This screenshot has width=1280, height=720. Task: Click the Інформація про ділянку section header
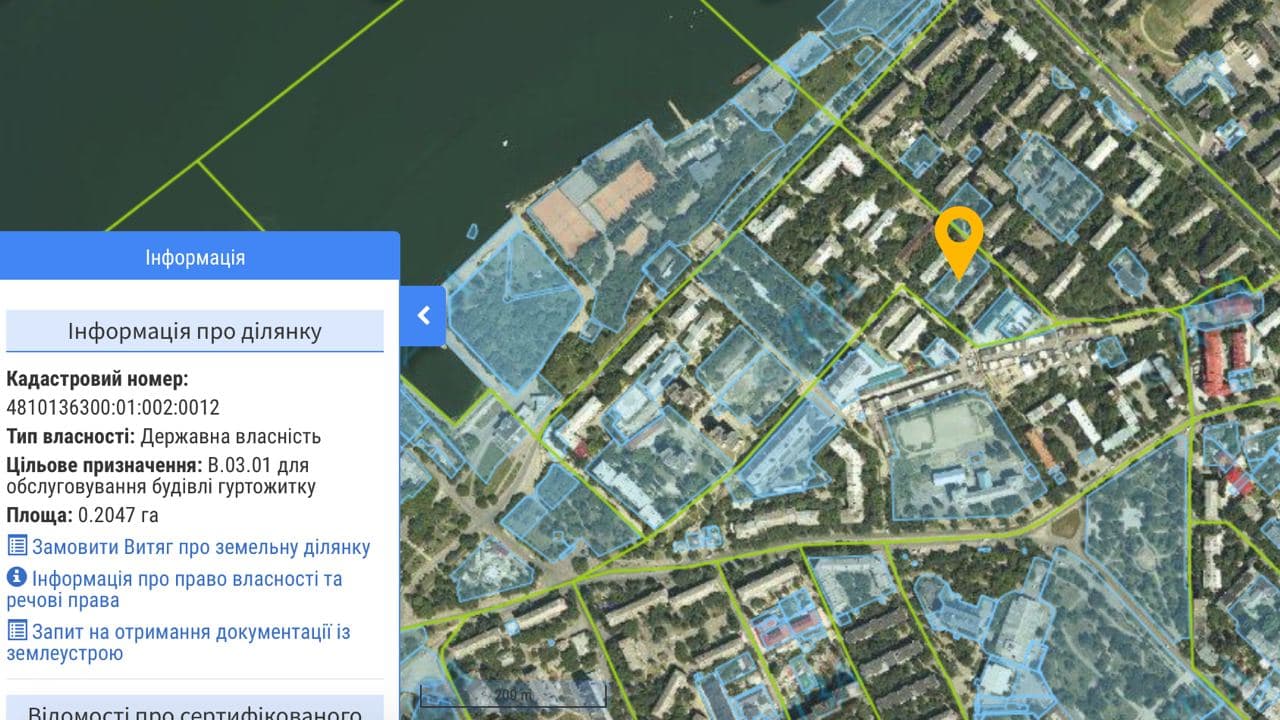coord(195,331)
